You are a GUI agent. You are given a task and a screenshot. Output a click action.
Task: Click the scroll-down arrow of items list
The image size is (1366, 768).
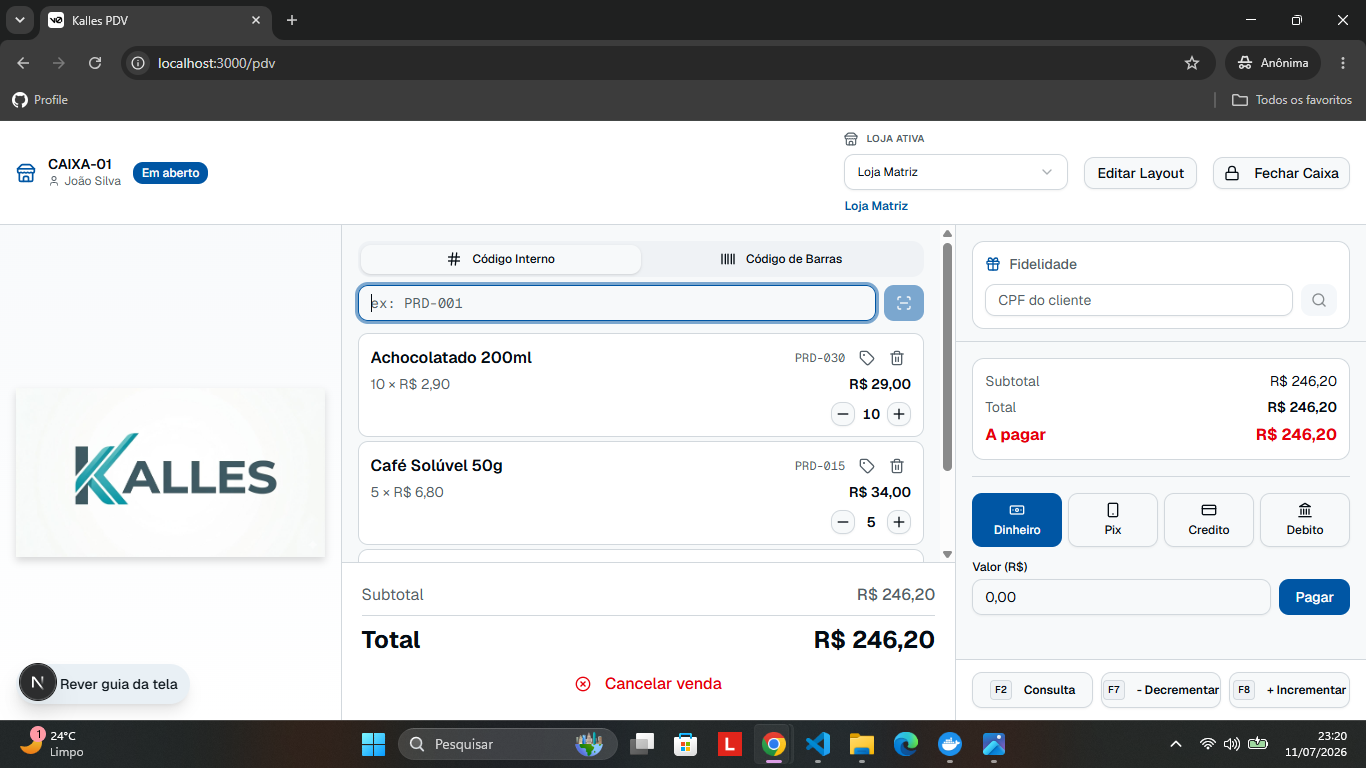click(x=947, y=554)
